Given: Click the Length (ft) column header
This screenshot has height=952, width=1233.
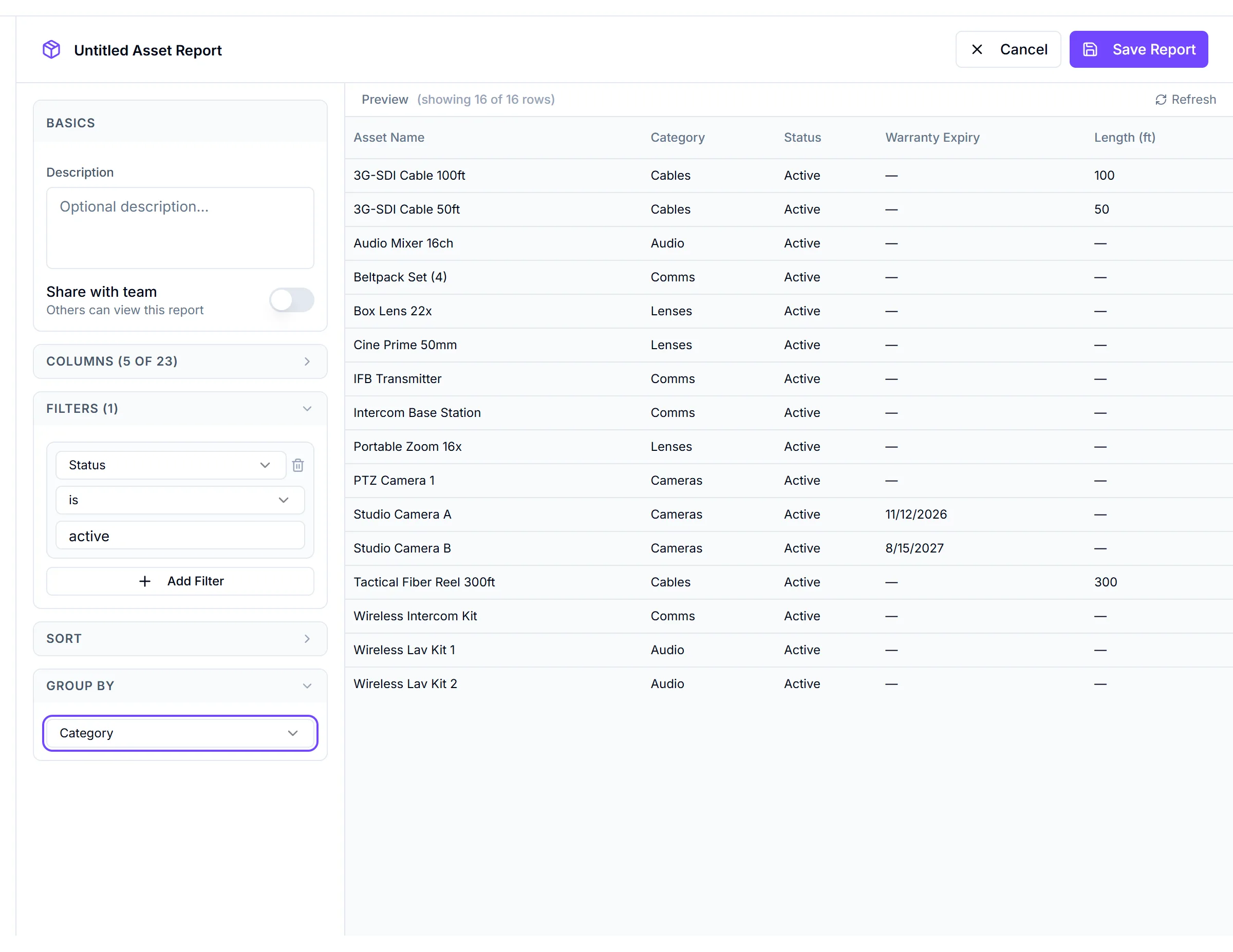Looking at the screenshot, I should coord(1125,138).
